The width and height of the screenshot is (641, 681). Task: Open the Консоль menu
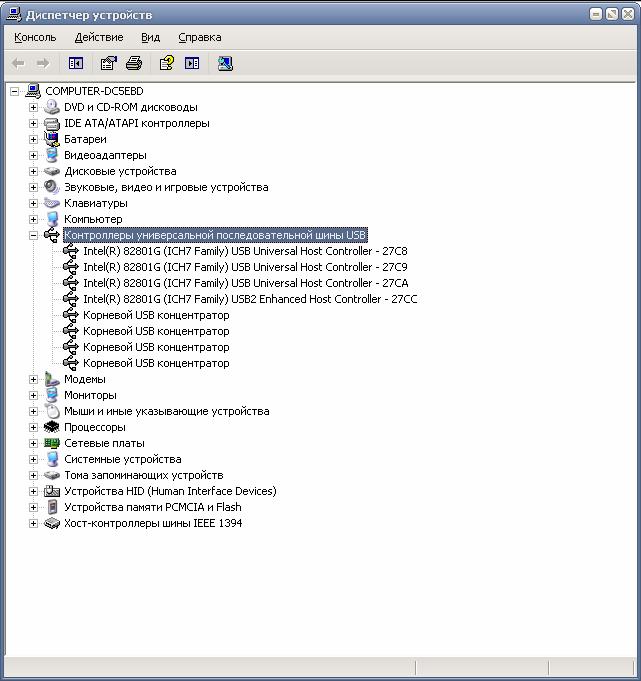coord(35,37)
